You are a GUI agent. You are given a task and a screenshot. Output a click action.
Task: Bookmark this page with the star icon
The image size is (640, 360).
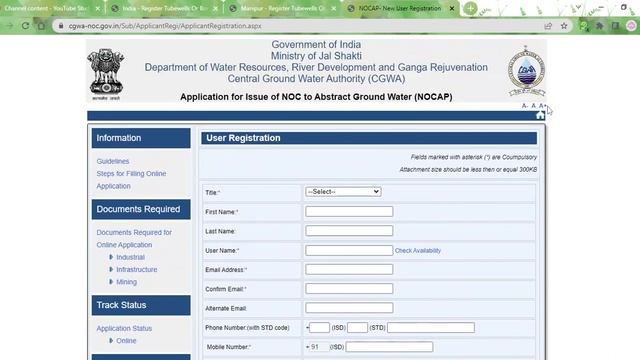pos(564,26)
